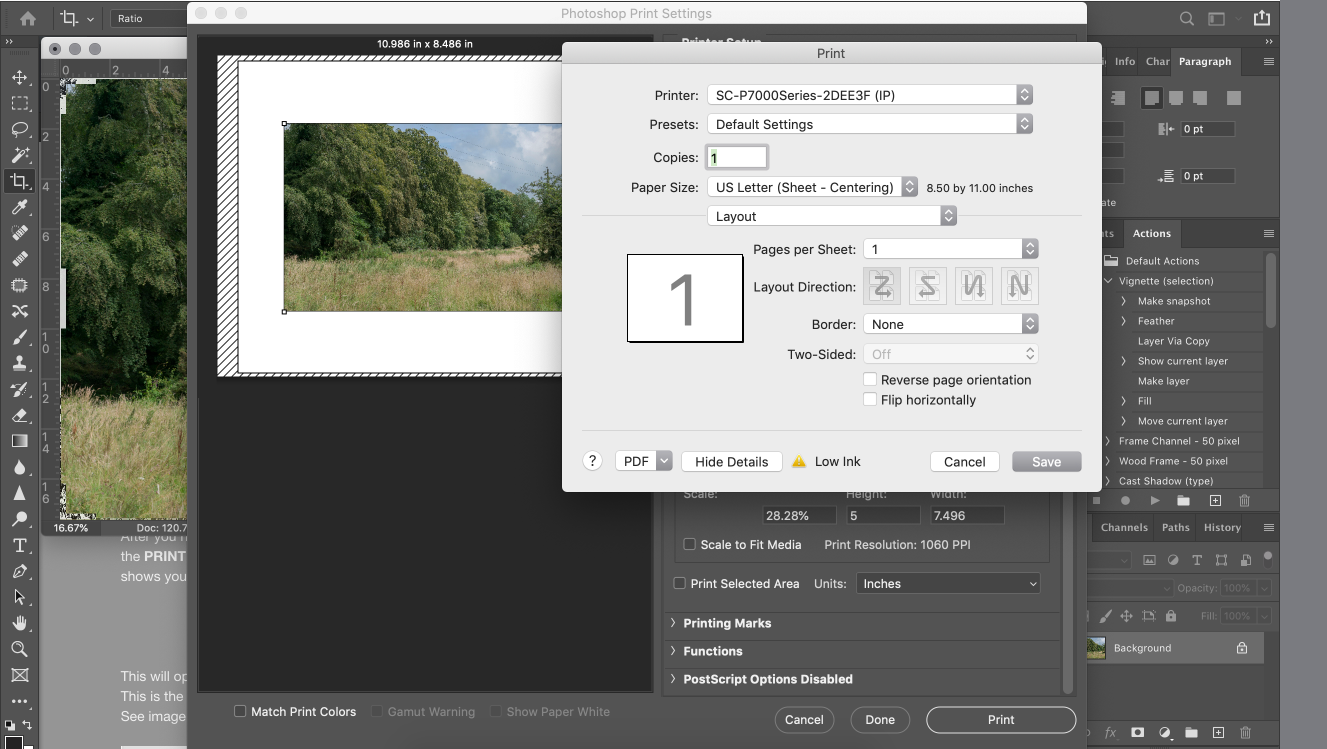The height and width of the screenshot is (749, 1327).
Task: Click the Photoshop share icon
Action: 1262,18
